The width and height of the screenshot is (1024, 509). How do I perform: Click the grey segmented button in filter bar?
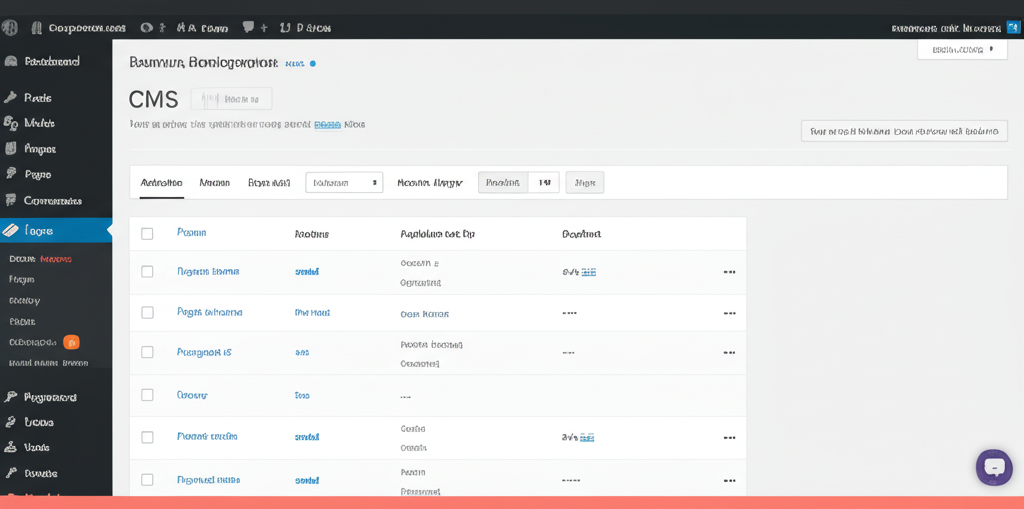pos(503,183)
